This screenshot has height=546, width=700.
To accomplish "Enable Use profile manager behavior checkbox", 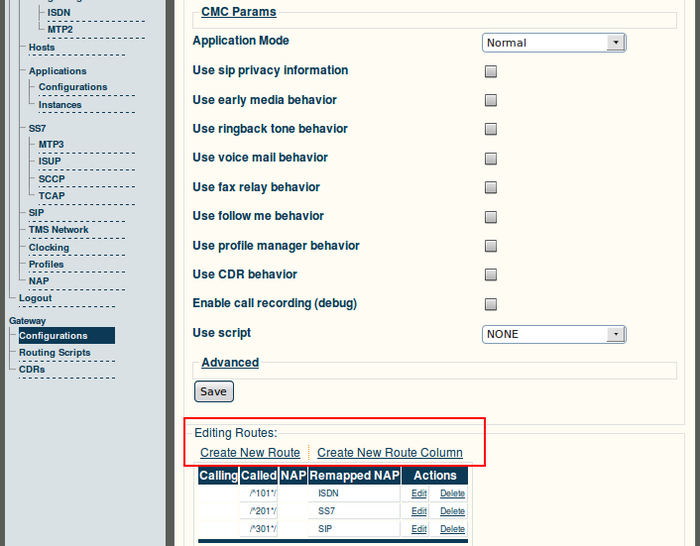I will pos(491,246).
